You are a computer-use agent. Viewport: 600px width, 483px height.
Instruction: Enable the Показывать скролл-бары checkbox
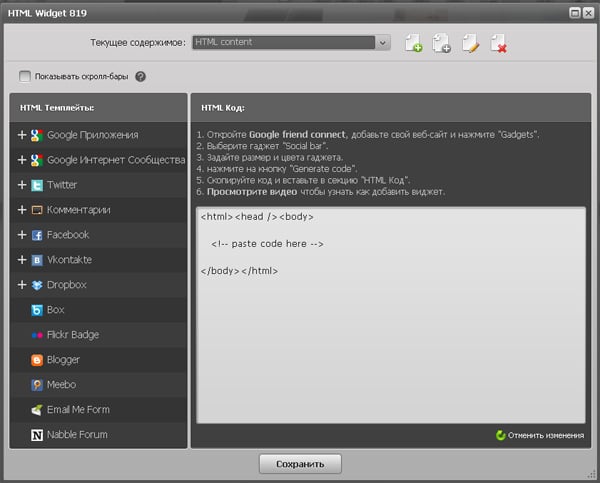click(x=25, y=76)
